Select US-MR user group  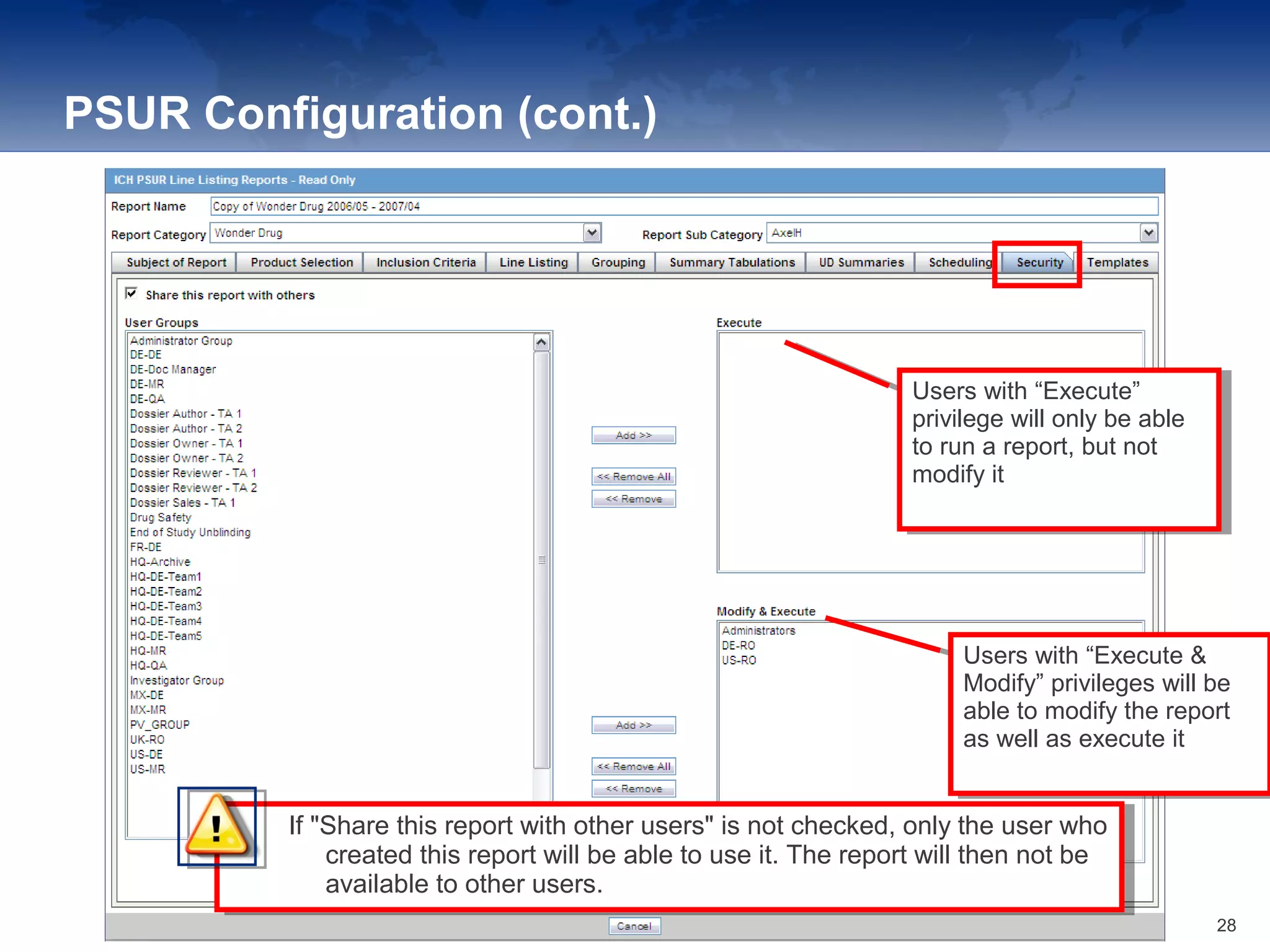(x=148, y=769)
